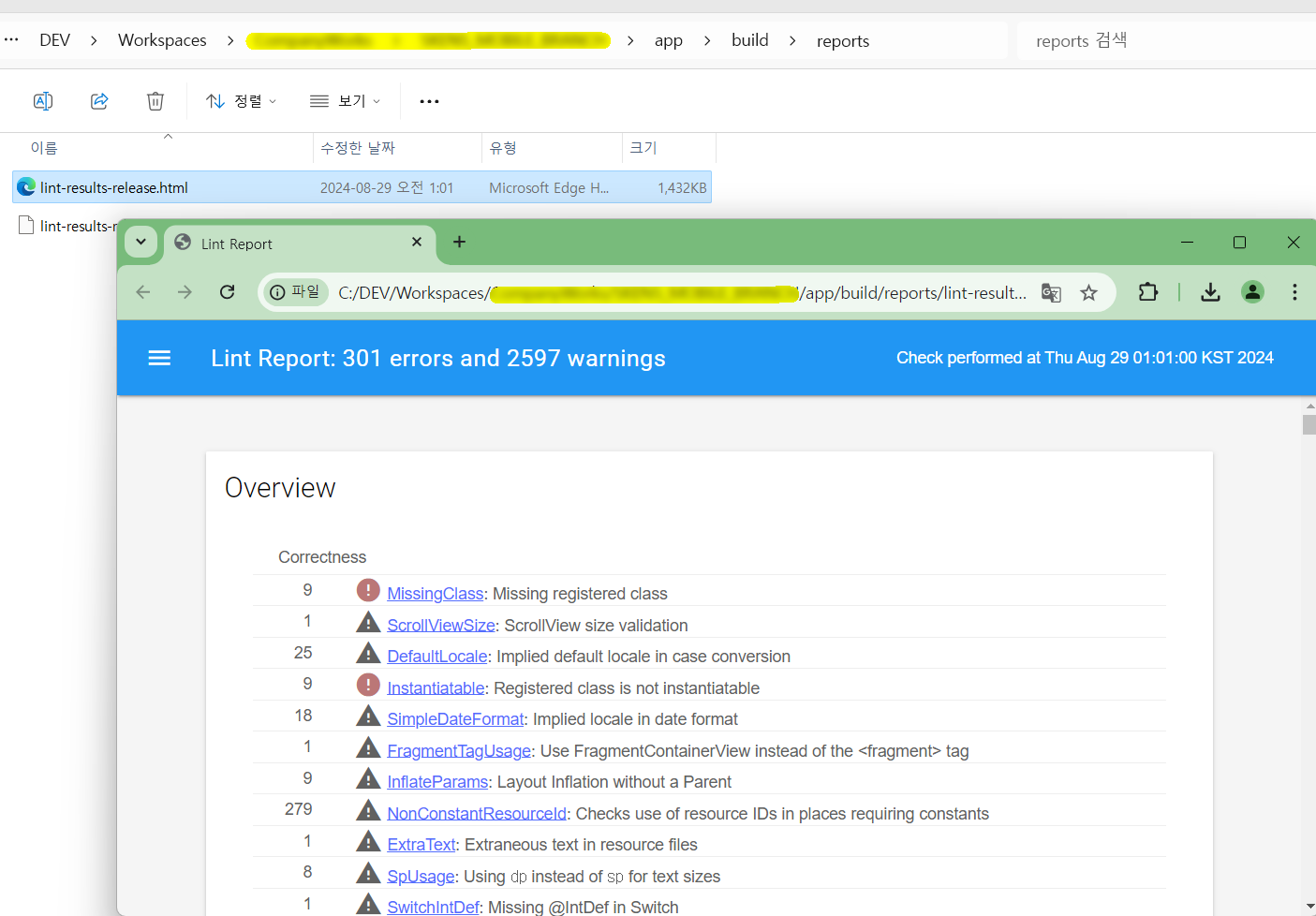The image size is (1316, 916).
Task: Click the 파일 site info chip
Action: pos(295,292)
